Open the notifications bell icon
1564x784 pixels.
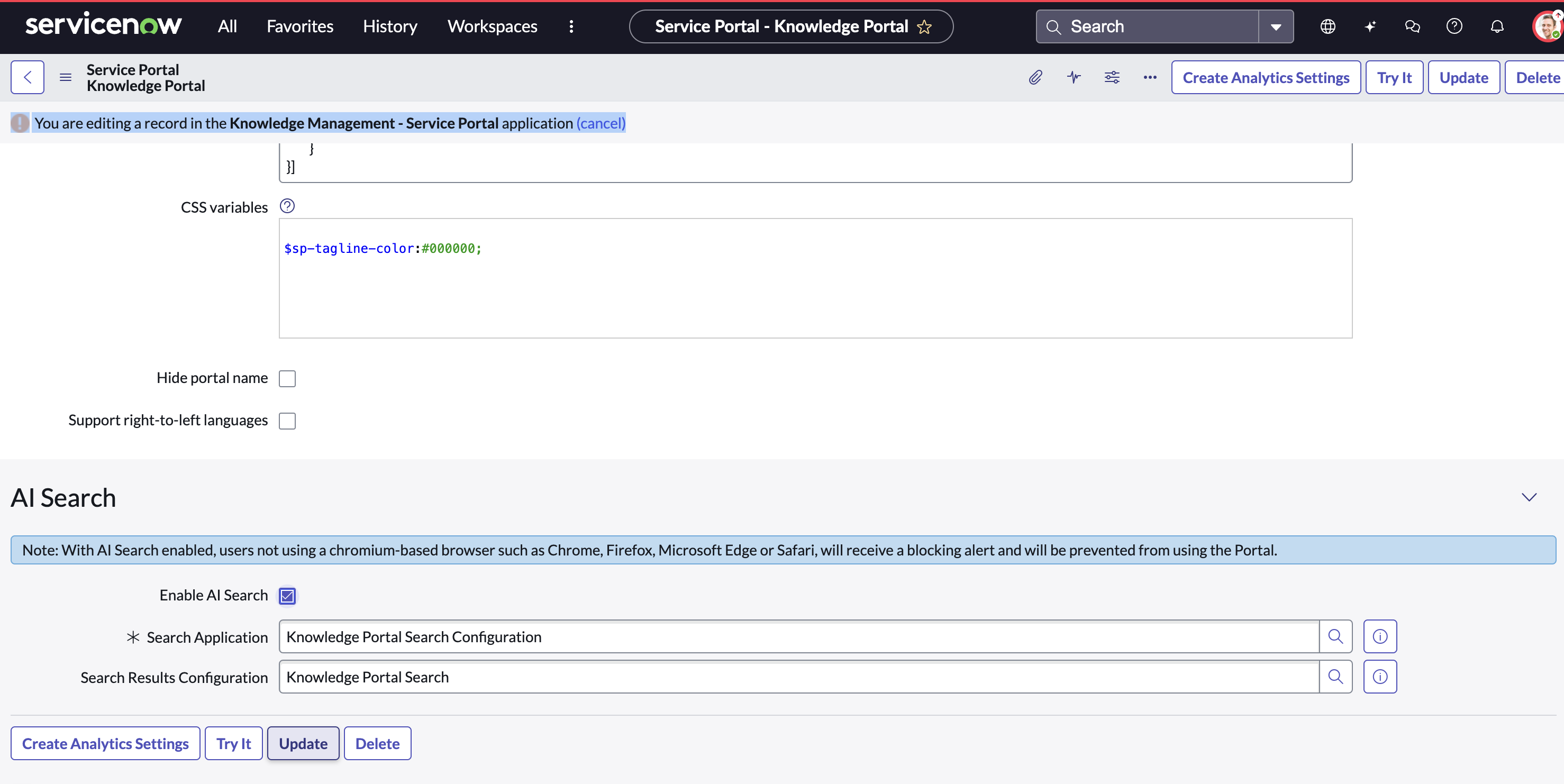click(1497, 26)
